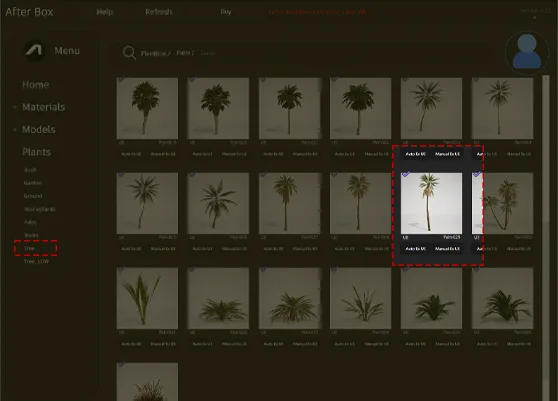Open the partly visible thumbnail in bottom row
The image size is (558, 401).
147,382
